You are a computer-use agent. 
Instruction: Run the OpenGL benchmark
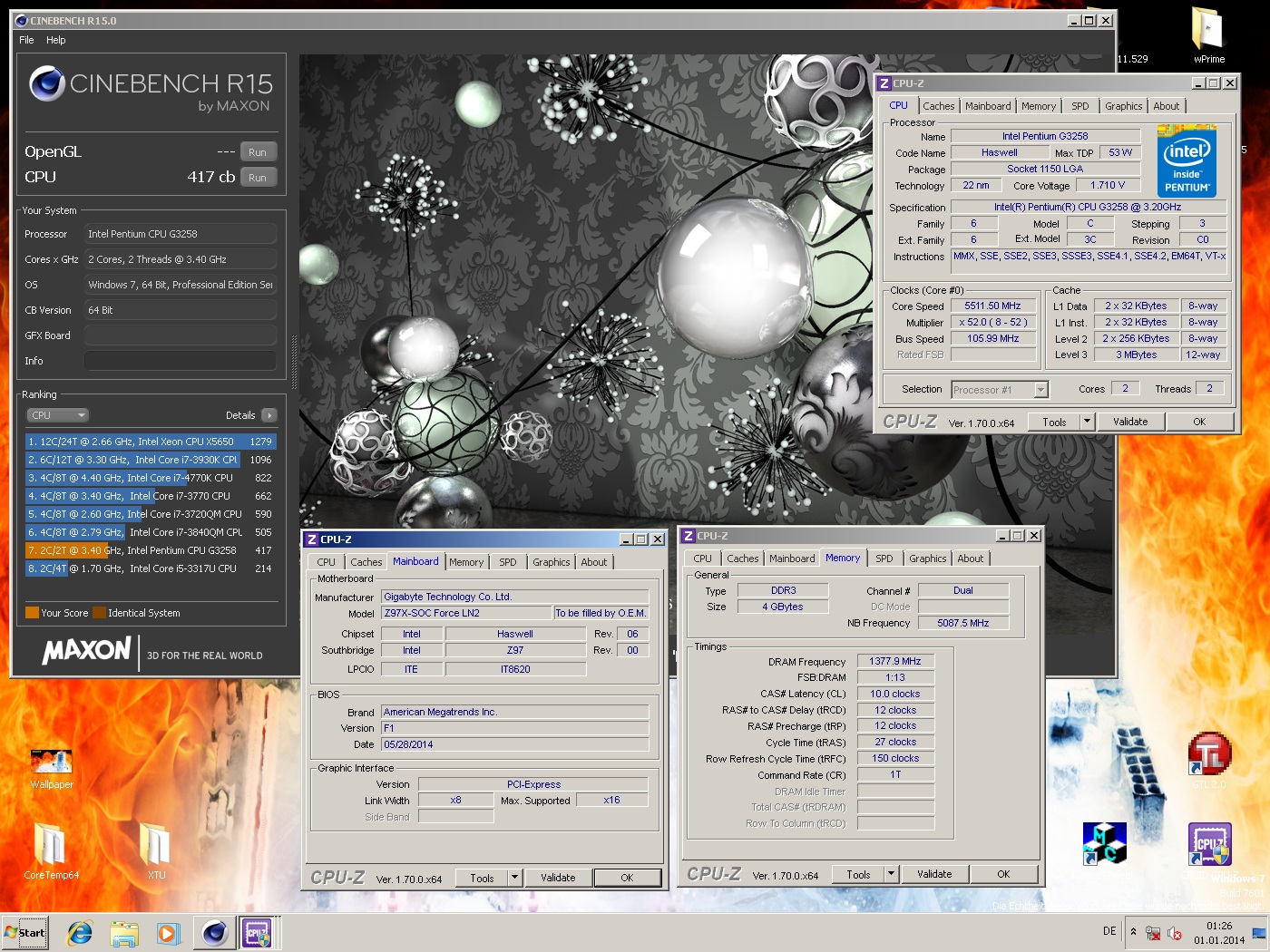pos(258,152)
